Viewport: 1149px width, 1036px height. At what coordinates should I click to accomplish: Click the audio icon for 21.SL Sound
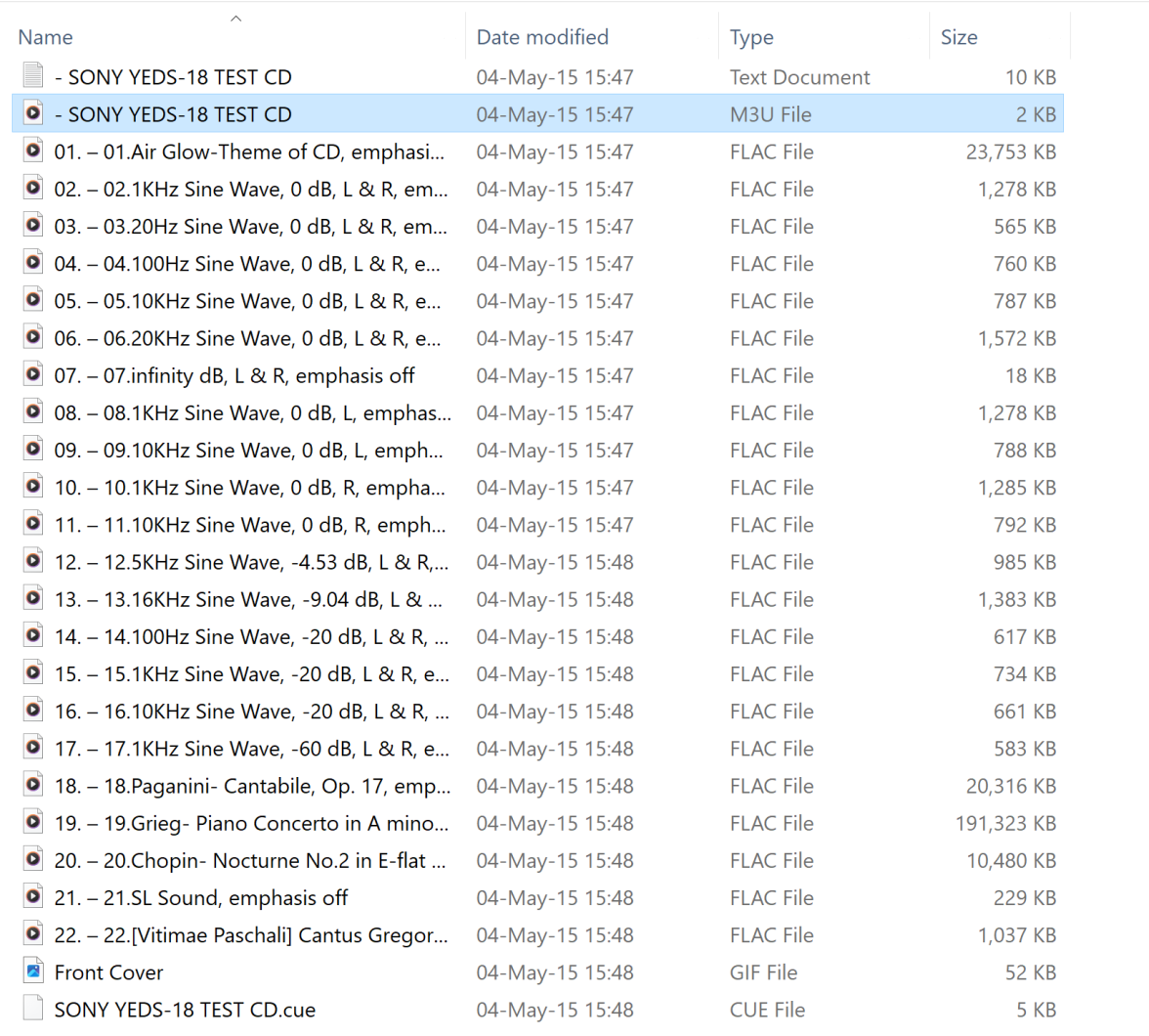coord(33,896)
